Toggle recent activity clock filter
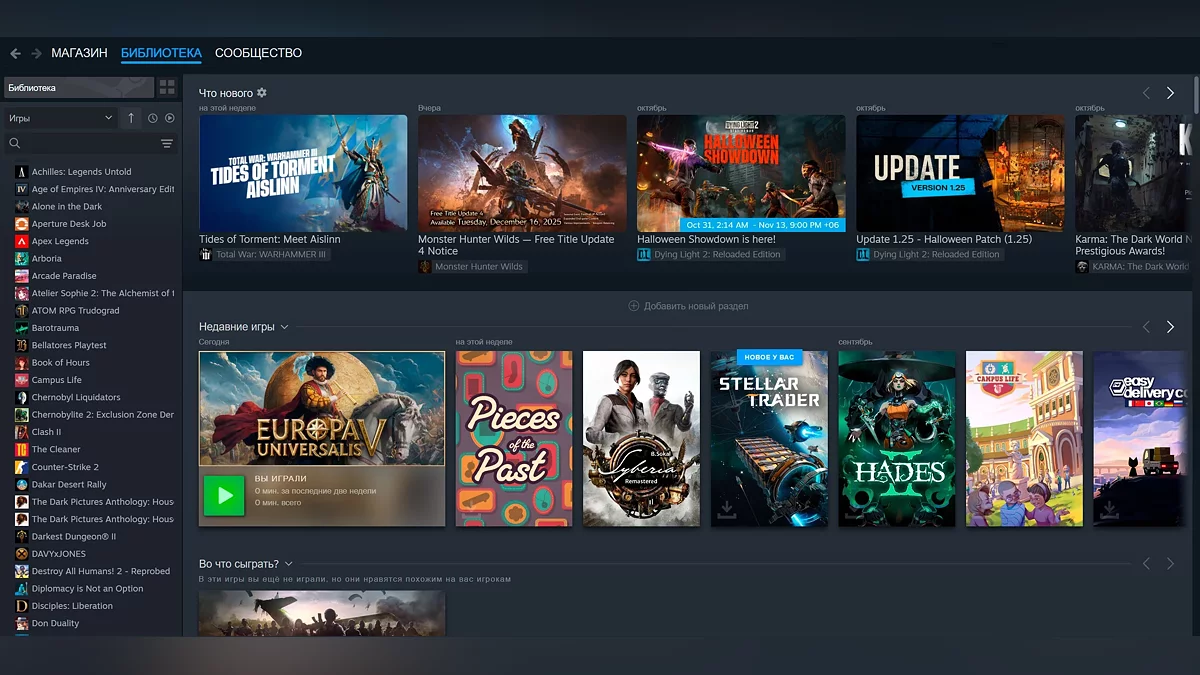The image size is (1200, 675). (x=153, y=118)
